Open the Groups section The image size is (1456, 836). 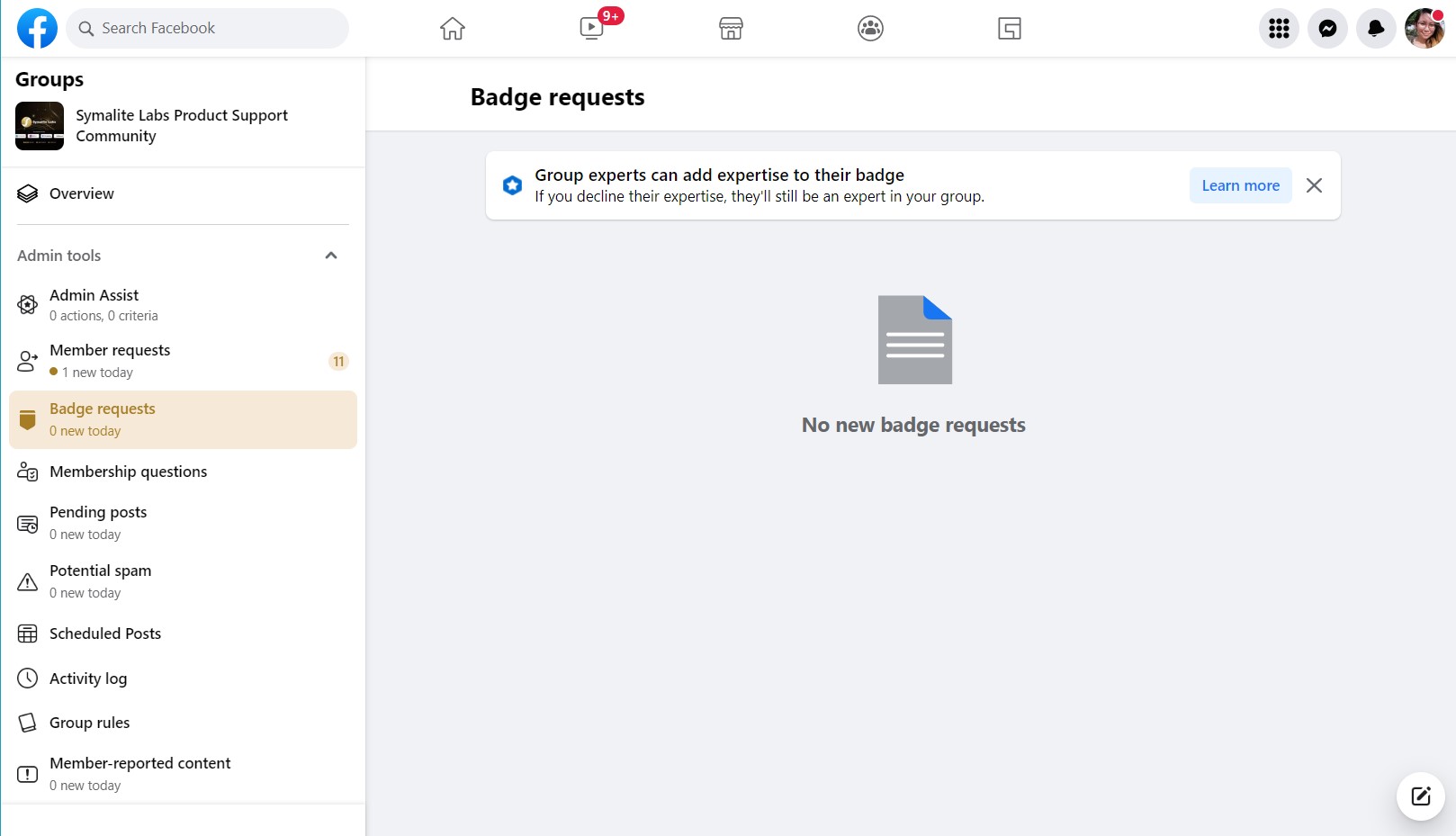tap(870, 28)
